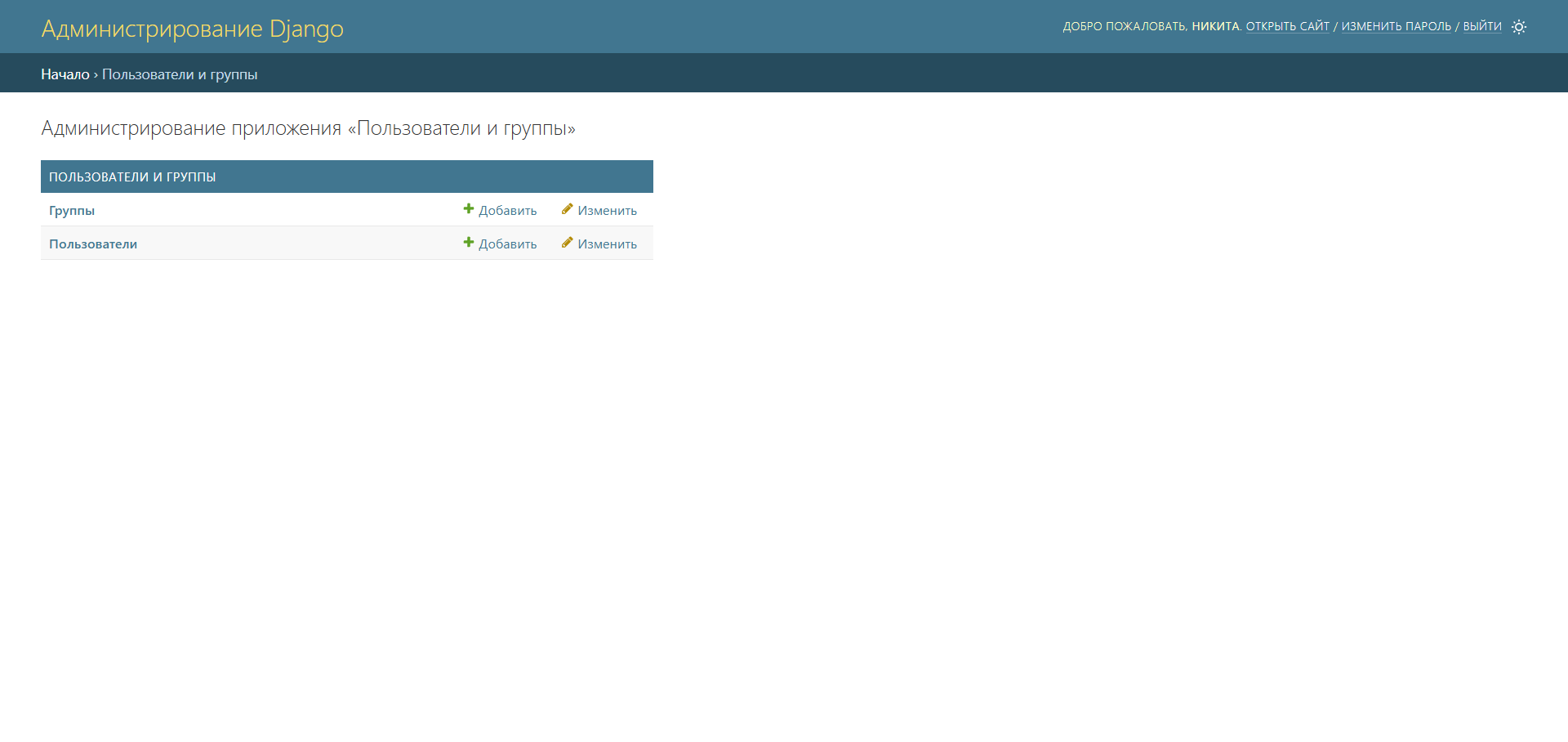Click Добавить text in Группы row
The image size is (1568, 742).
tap(508, 211)
